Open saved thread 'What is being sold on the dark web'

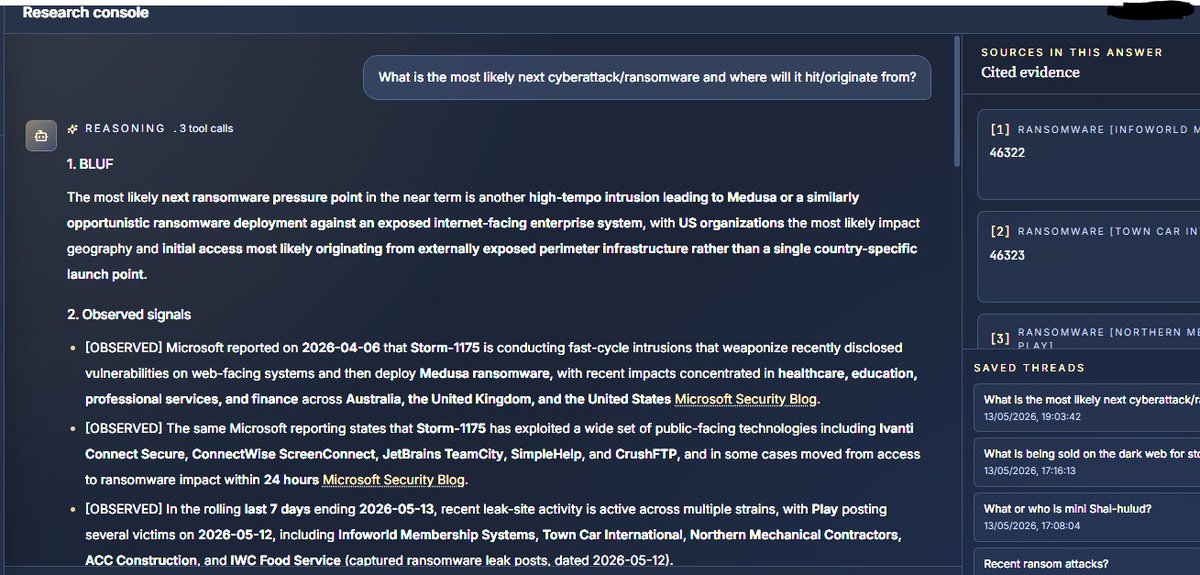coord(1086,461)
